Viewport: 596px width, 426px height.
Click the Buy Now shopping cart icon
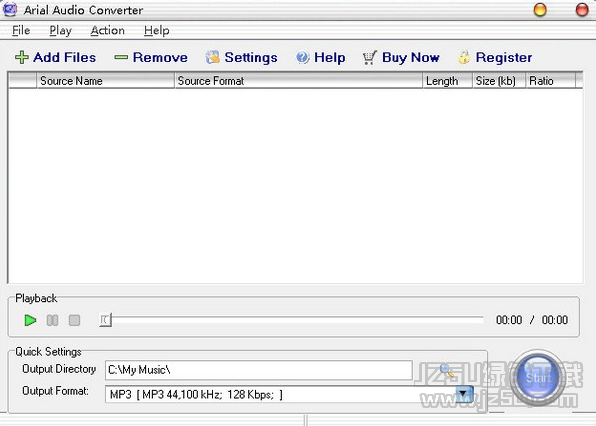tap(369, 57)
